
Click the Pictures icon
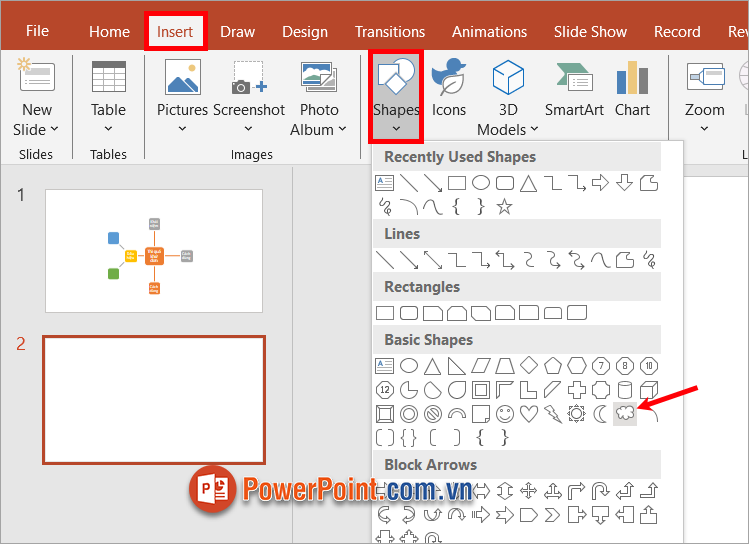[x=182, y=76]
